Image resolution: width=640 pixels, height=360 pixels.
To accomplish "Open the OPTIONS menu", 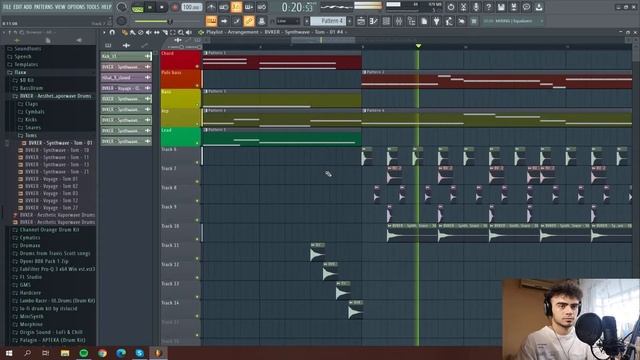I will point(76,7).
